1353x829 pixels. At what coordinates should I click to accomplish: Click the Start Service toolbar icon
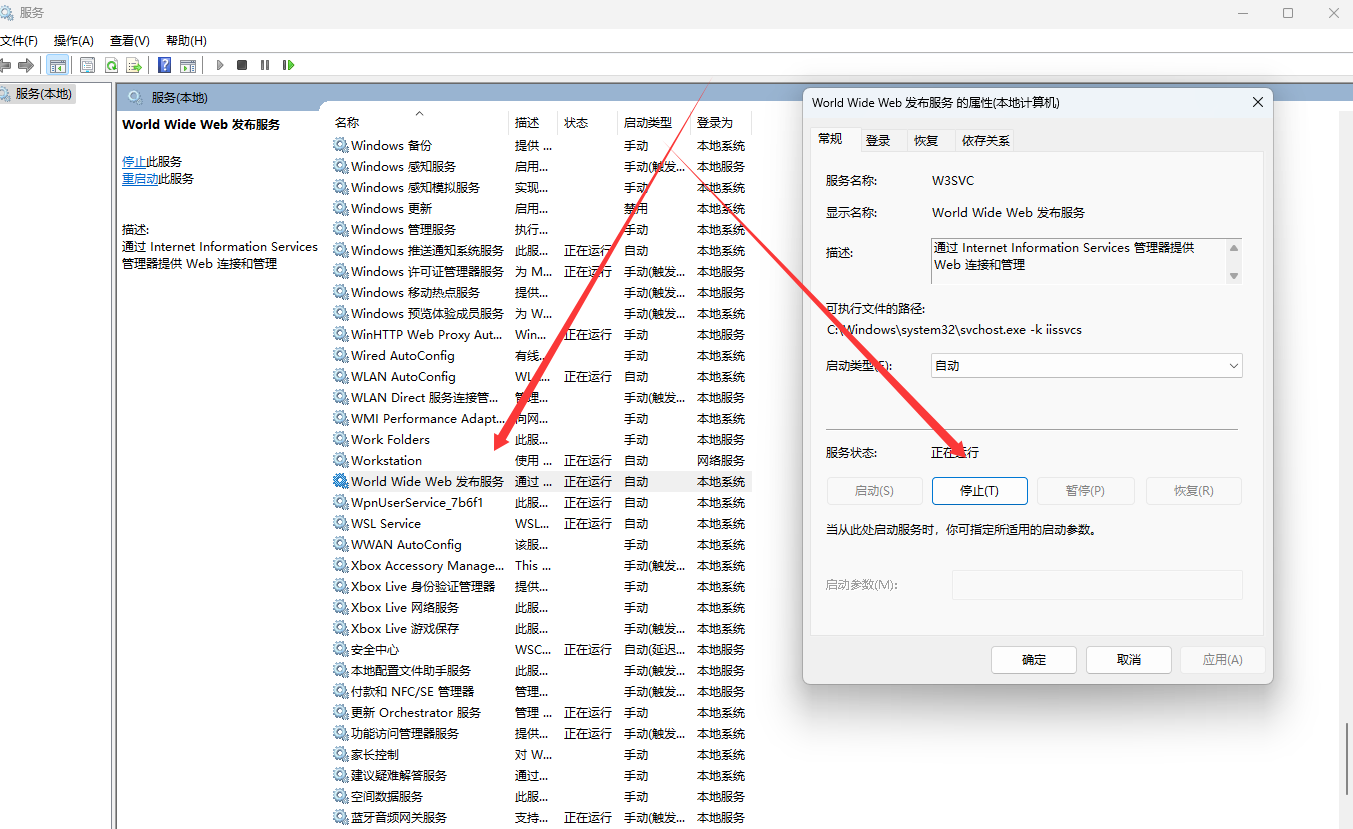[x=219, y=65]
